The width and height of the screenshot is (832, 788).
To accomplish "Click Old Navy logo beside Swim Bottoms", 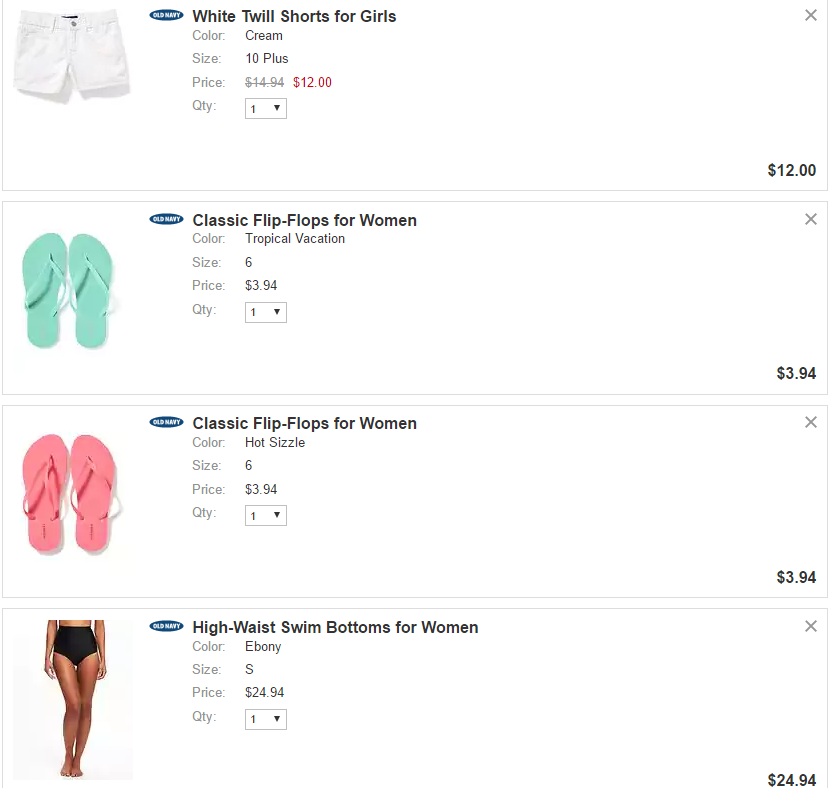I will click(x=166, y=626).
